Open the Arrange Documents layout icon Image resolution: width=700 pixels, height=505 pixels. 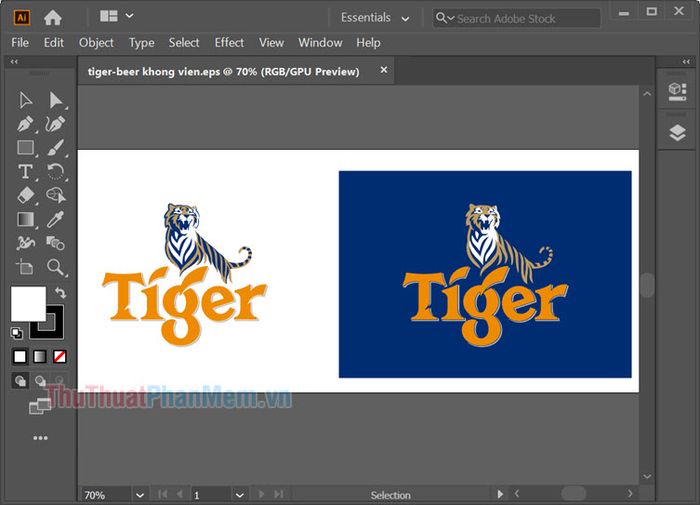click(108, 16)
